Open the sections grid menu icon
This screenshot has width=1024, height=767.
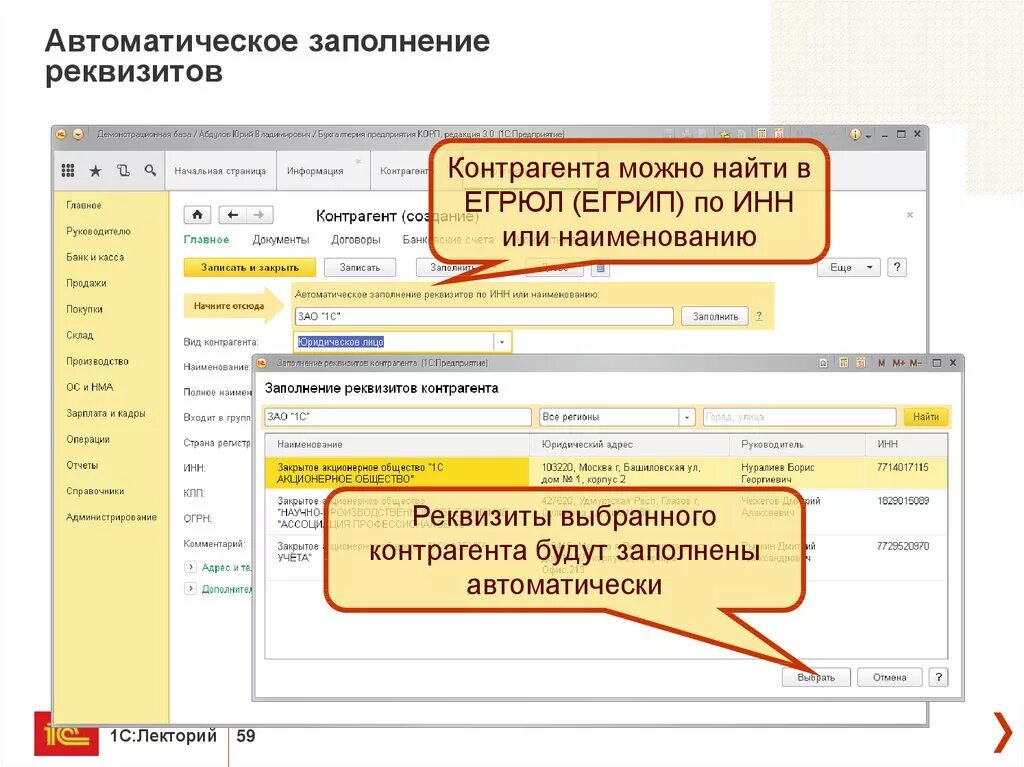(x=68, y=171)
